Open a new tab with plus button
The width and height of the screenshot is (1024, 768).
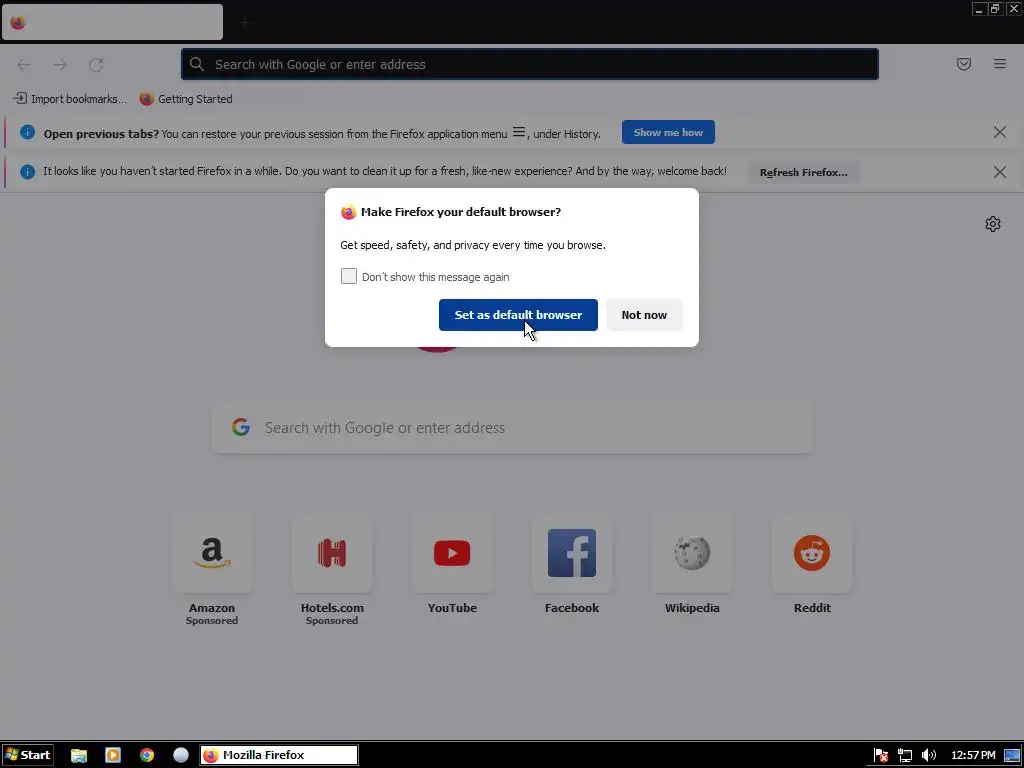click(245, 23)
